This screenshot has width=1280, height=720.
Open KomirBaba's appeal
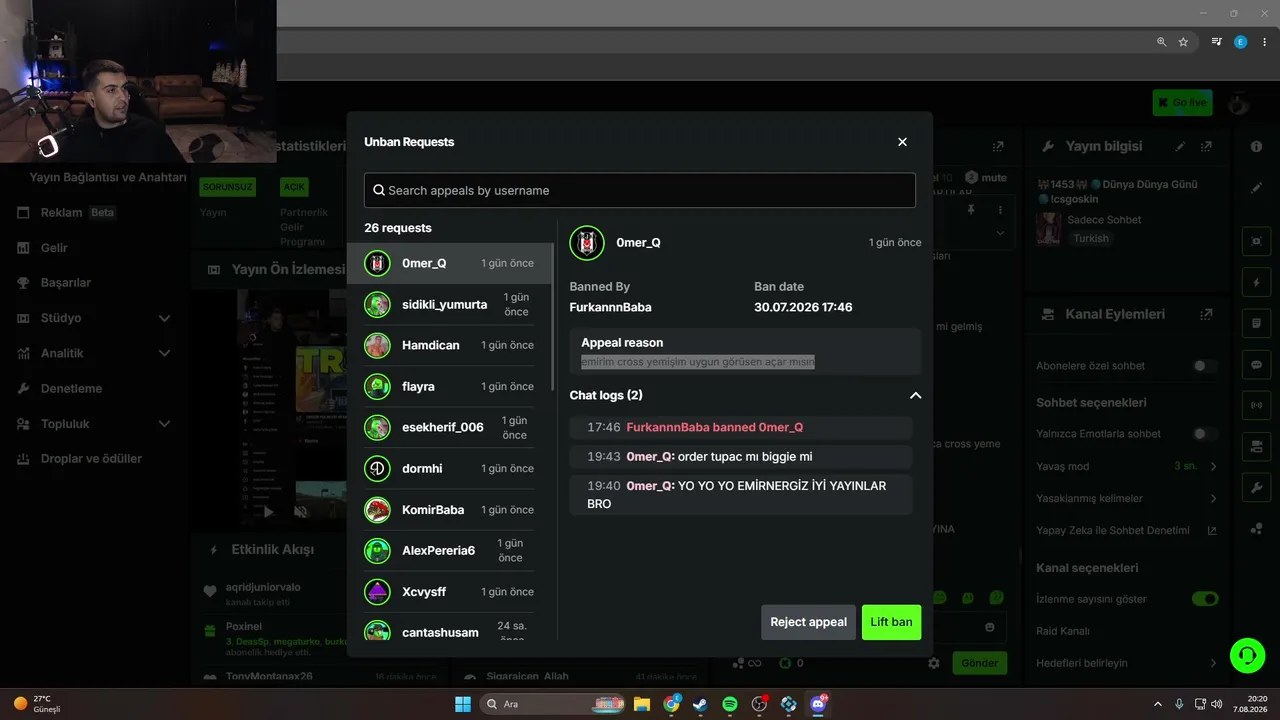click(449, 509)
